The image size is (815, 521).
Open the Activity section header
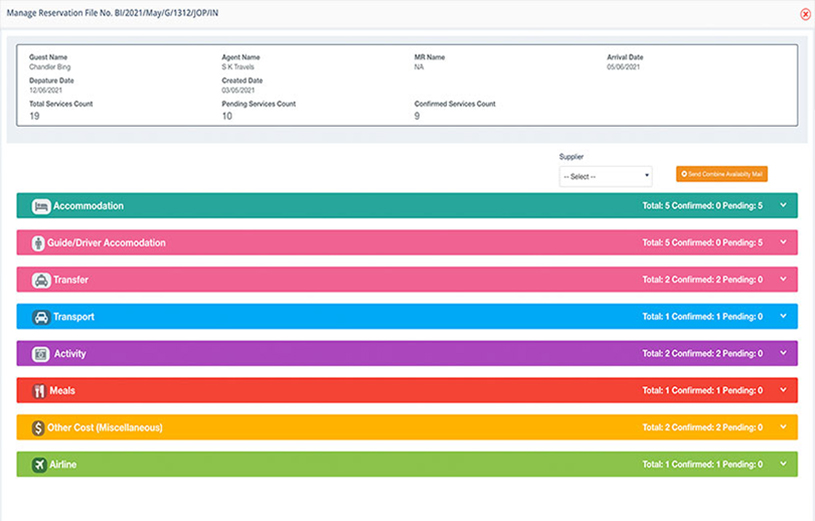[407, 354]
